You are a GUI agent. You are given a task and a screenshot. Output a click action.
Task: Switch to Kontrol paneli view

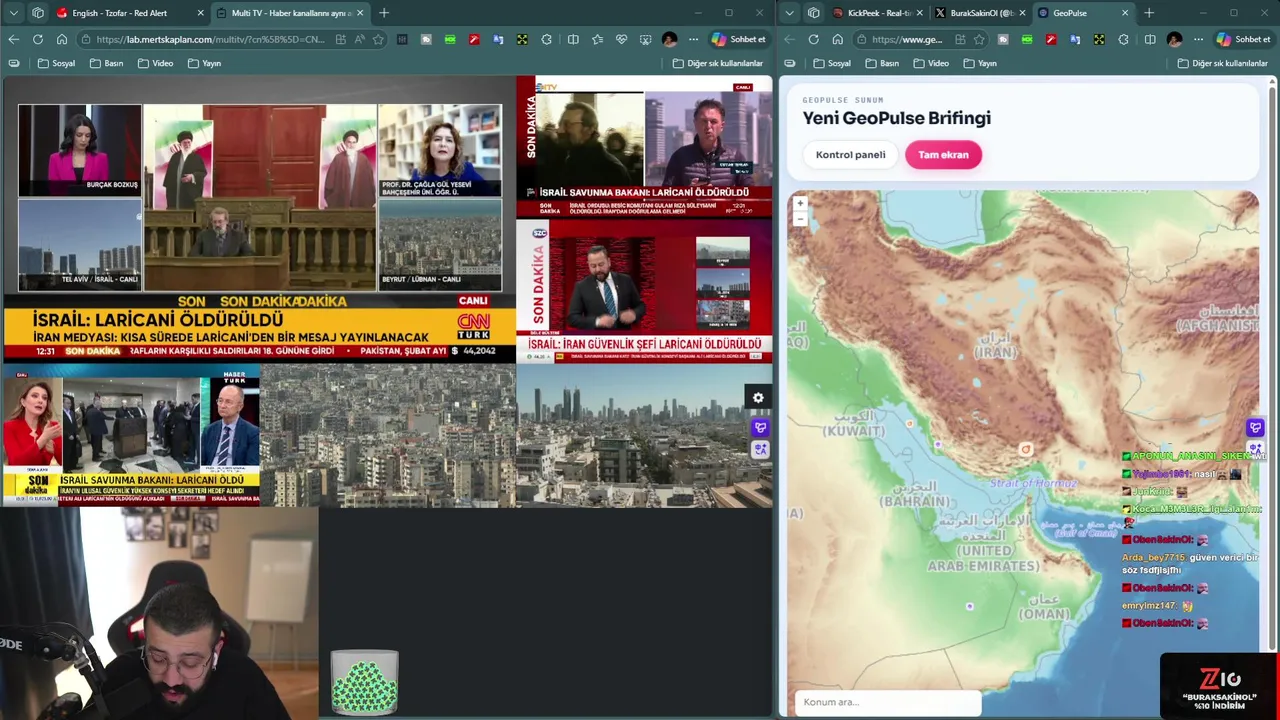[x=850, y=155]
